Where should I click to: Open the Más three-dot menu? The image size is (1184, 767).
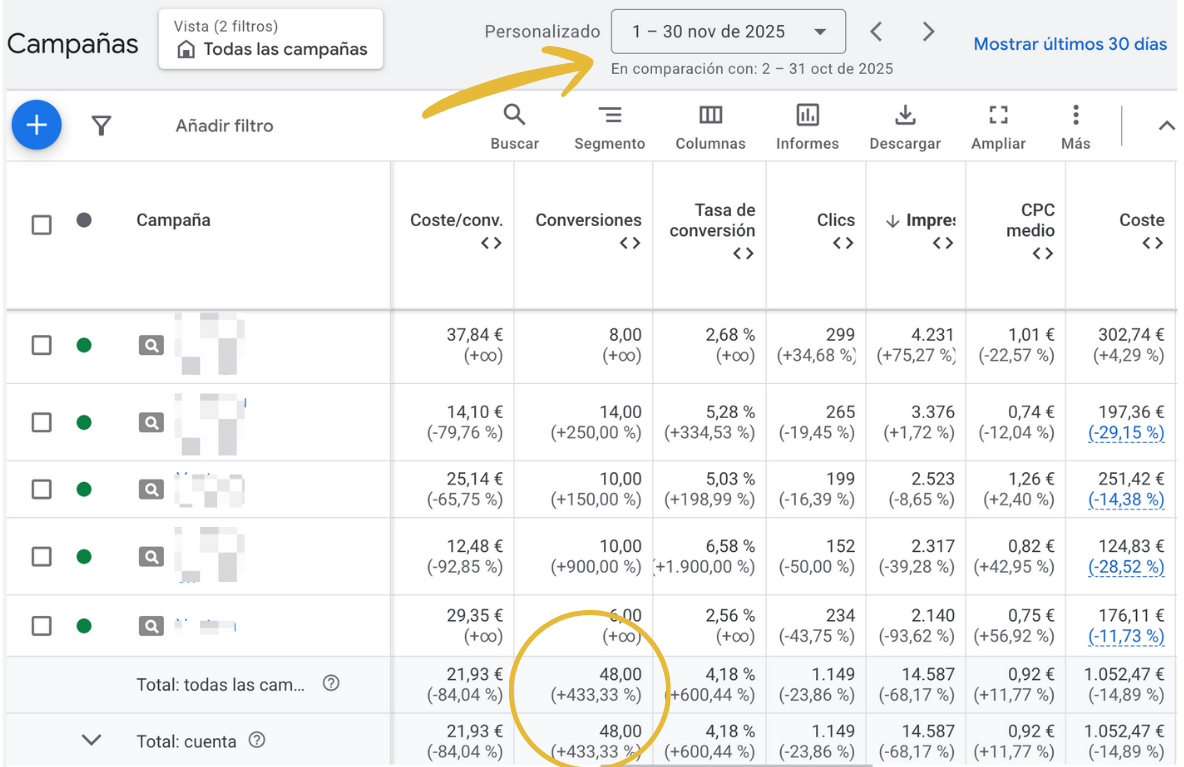1075,115
